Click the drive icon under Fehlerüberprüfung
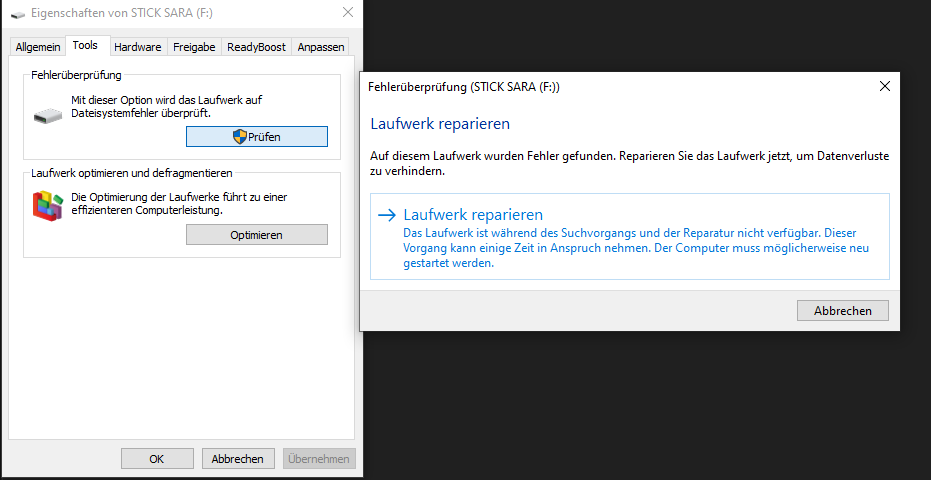 point(47,116)
